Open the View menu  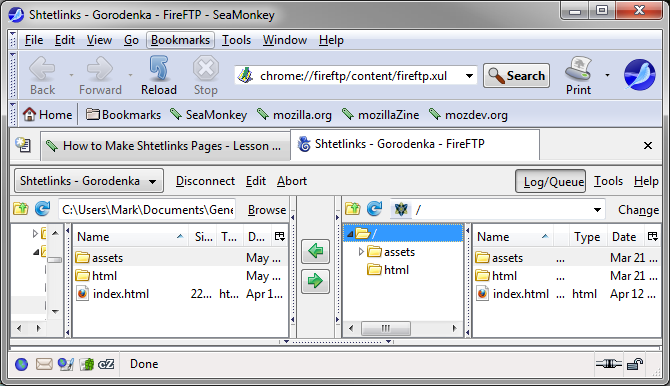(99, 40)
